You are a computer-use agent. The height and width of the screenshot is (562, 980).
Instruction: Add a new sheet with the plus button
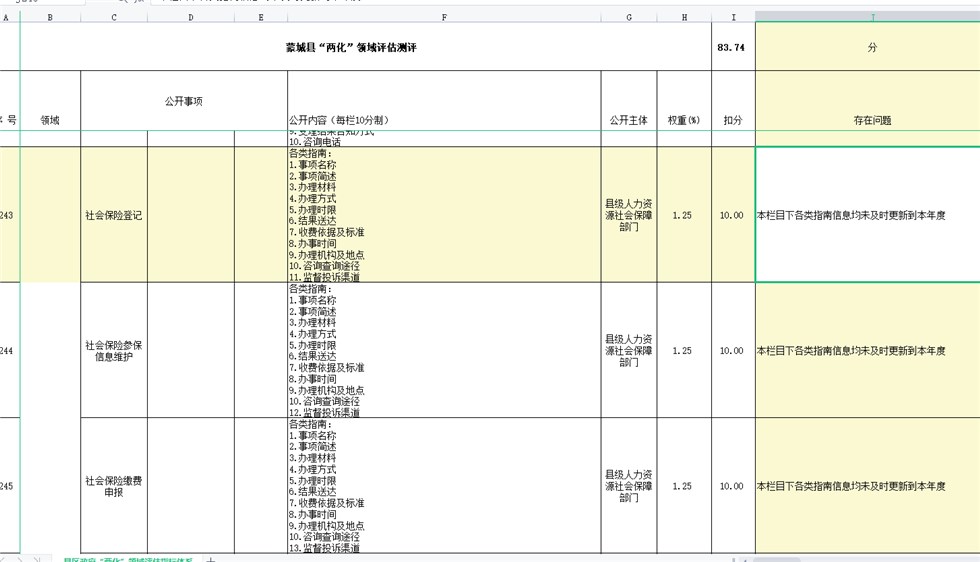pos(211,559)
